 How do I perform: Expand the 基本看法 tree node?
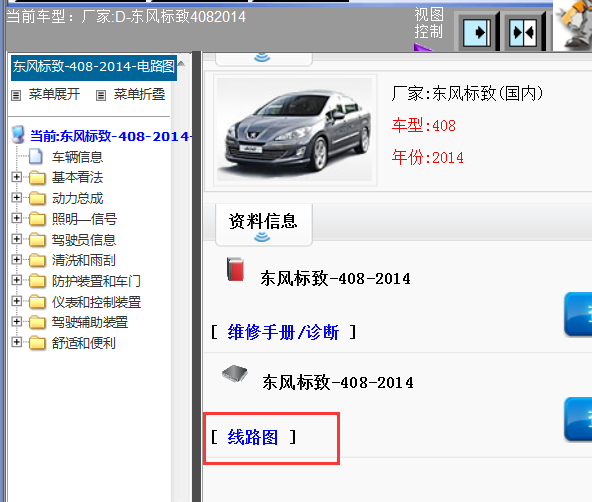coord(16,177)
